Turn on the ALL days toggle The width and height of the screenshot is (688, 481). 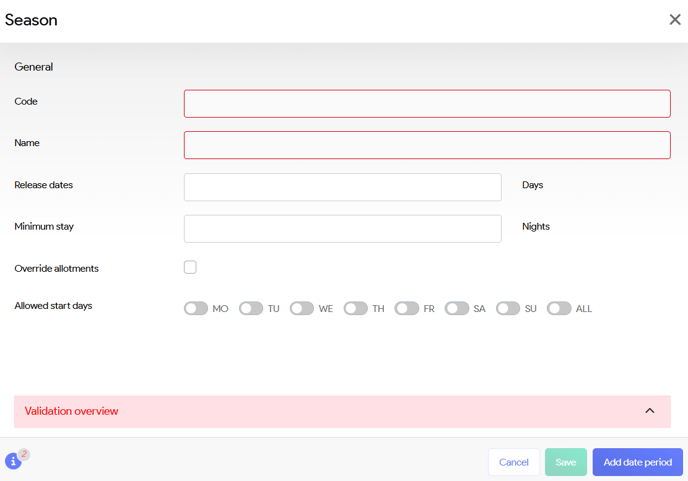pos(559,309)
